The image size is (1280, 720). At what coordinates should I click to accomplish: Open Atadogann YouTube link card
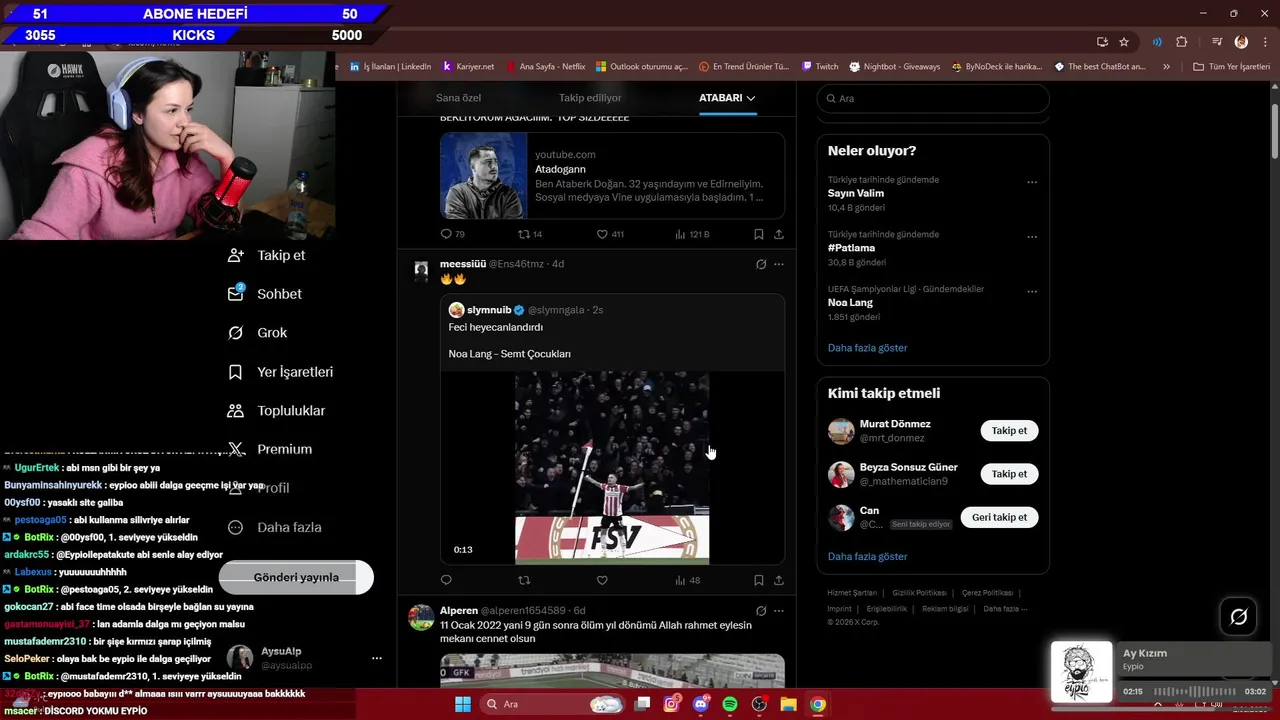coord(612,175)
